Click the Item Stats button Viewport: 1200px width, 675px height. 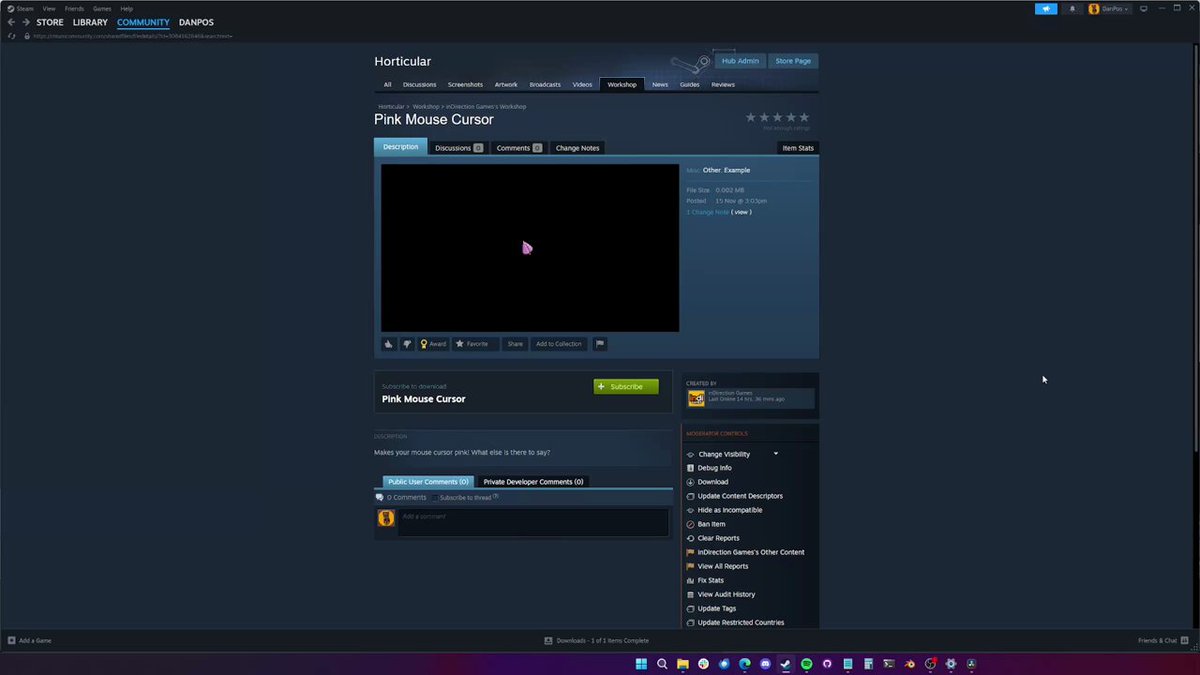798,148
